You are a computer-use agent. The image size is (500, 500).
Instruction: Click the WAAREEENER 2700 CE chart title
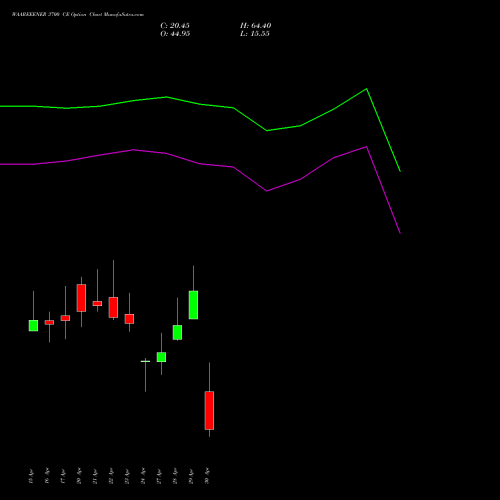pyautogui.click(x=78, y=15)
